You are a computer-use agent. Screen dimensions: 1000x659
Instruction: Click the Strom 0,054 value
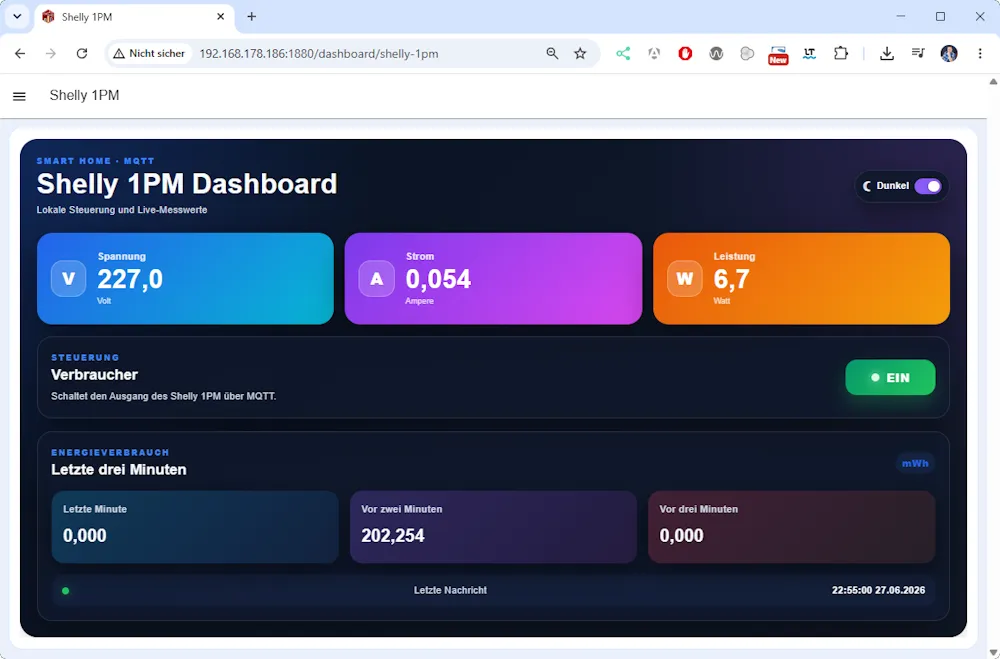click(x=438, y=279)
